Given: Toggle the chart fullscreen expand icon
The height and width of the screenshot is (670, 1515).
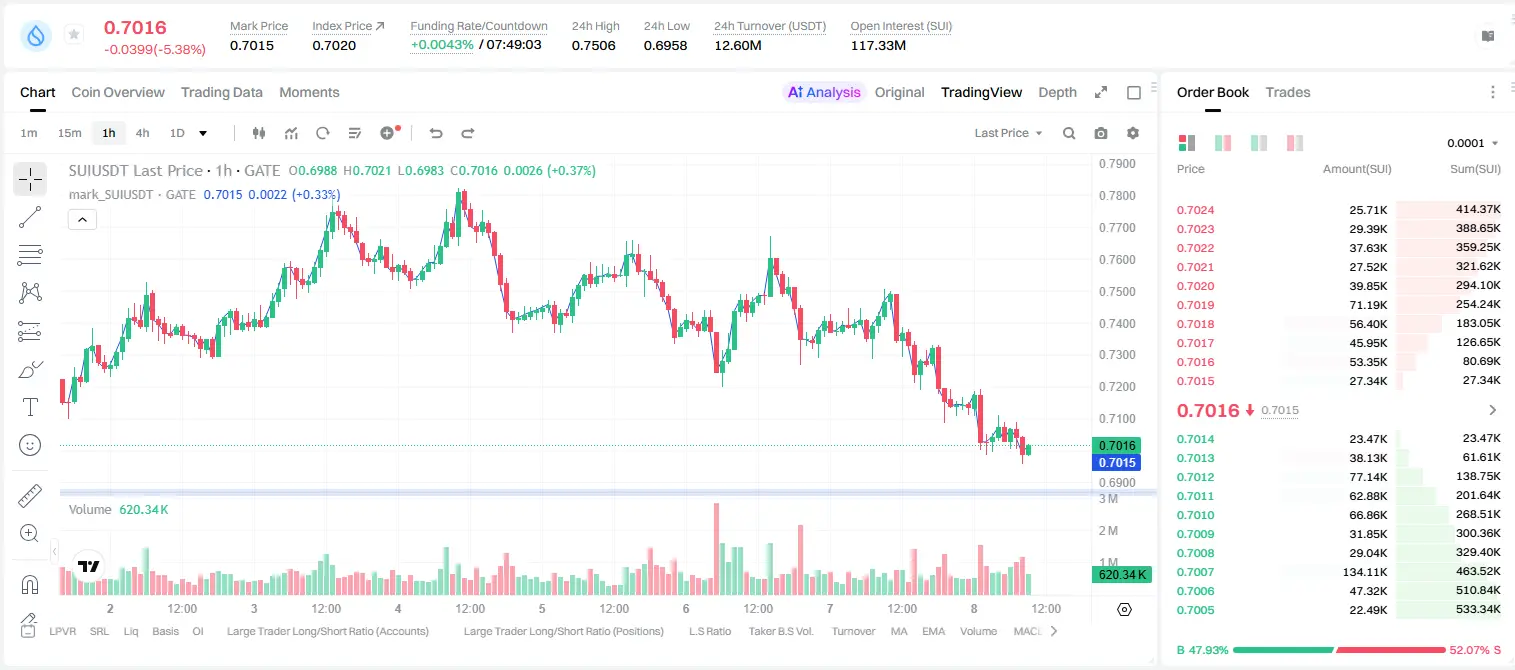Looking at the screenshot, I should coord(1101,92).
